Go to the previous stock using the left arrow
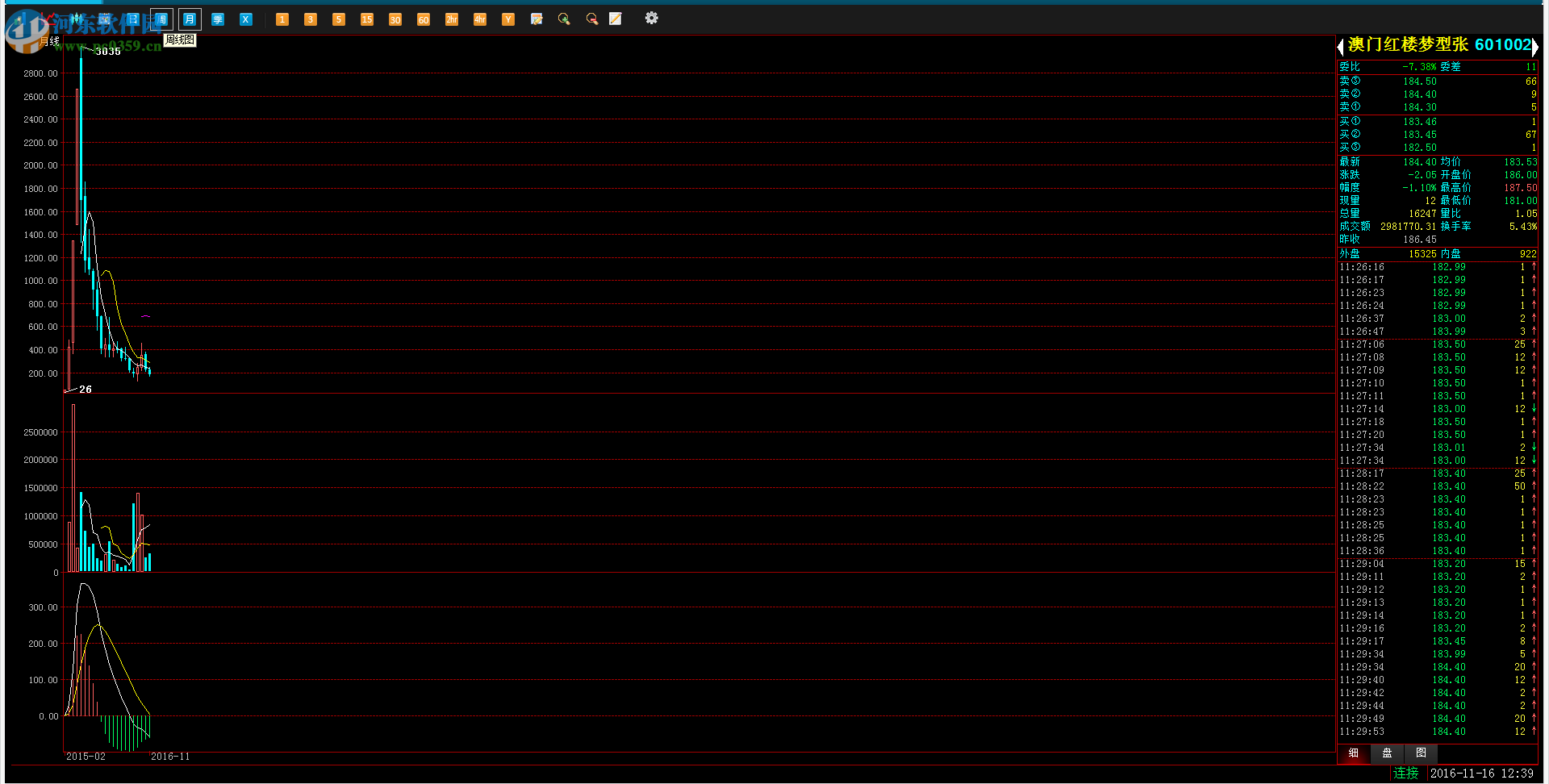The width and height of the screenshot is (1549, 784). 1340,47
